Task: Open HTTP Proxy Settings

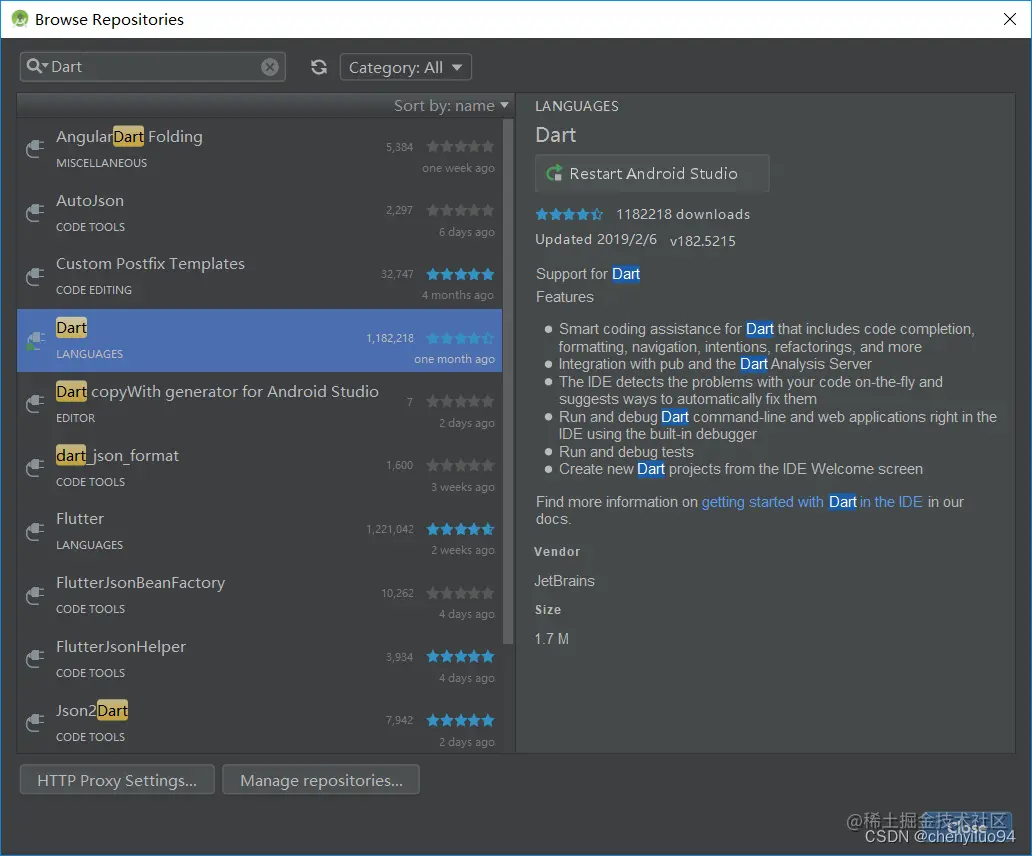Action: point(117,780)
